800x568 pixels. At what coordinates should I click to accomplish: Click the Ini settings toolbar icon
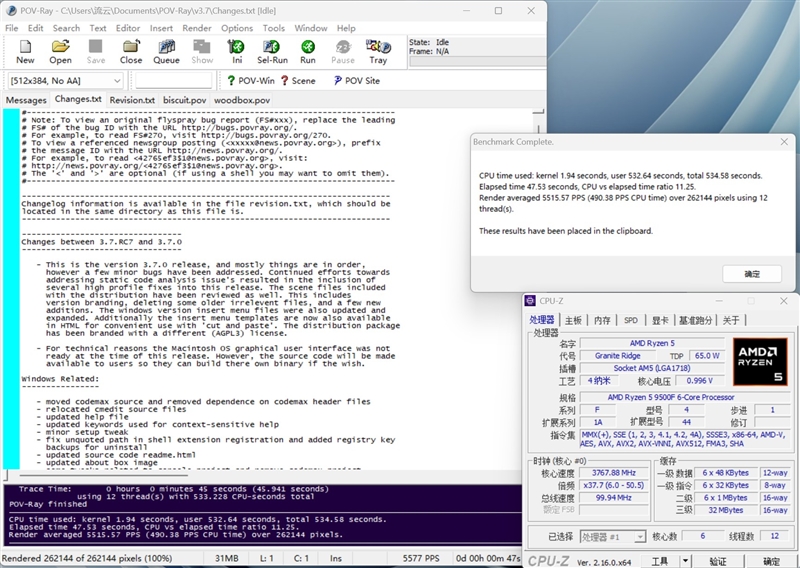tap(237, 51)
